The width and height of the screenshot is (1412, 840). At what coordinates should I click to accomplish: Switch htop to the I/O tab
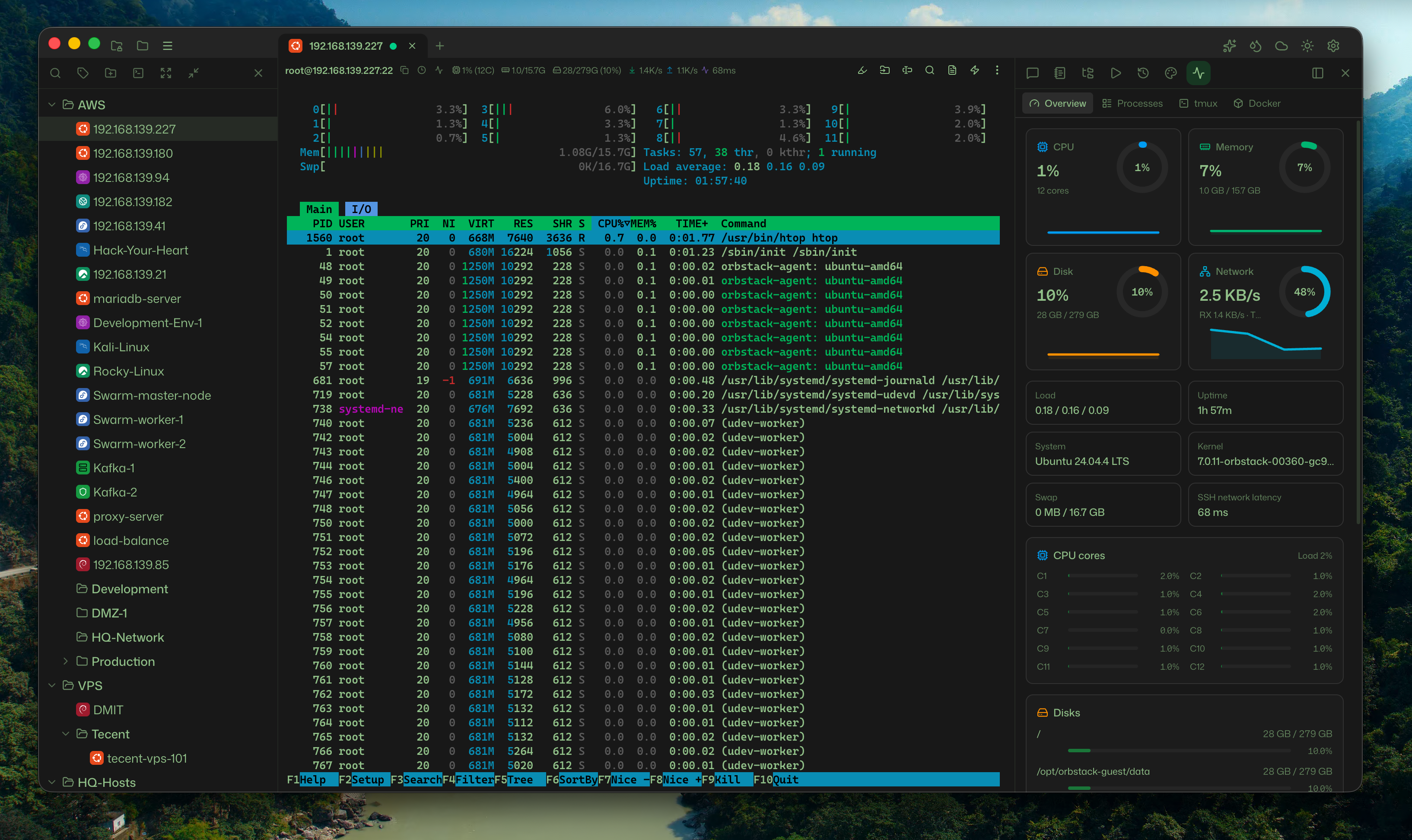tap(361, 210)
